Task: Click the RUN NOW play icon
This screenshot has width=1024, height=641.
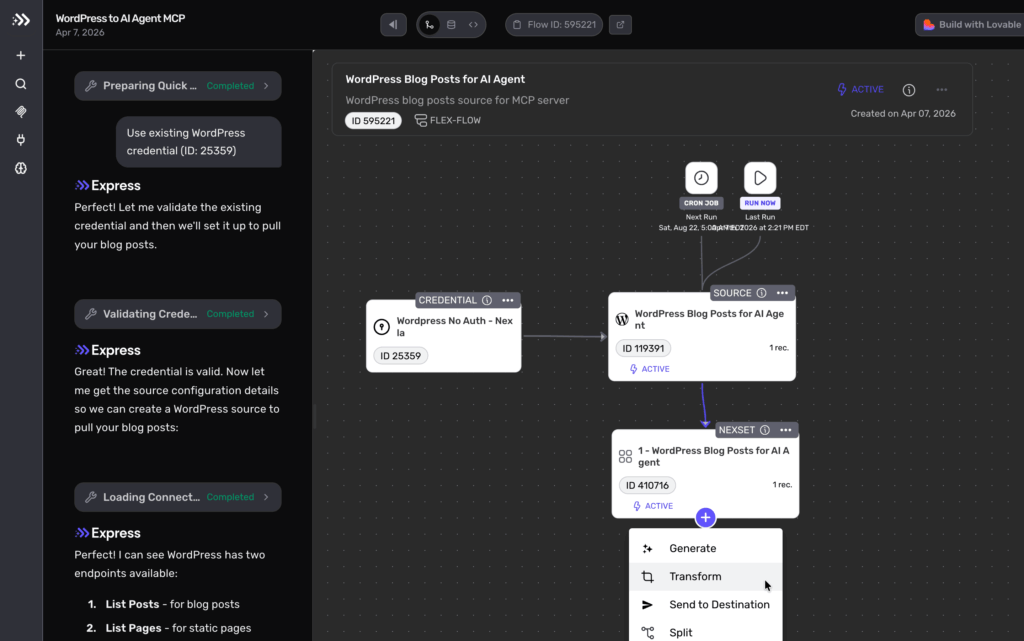Action: point(760,178)
